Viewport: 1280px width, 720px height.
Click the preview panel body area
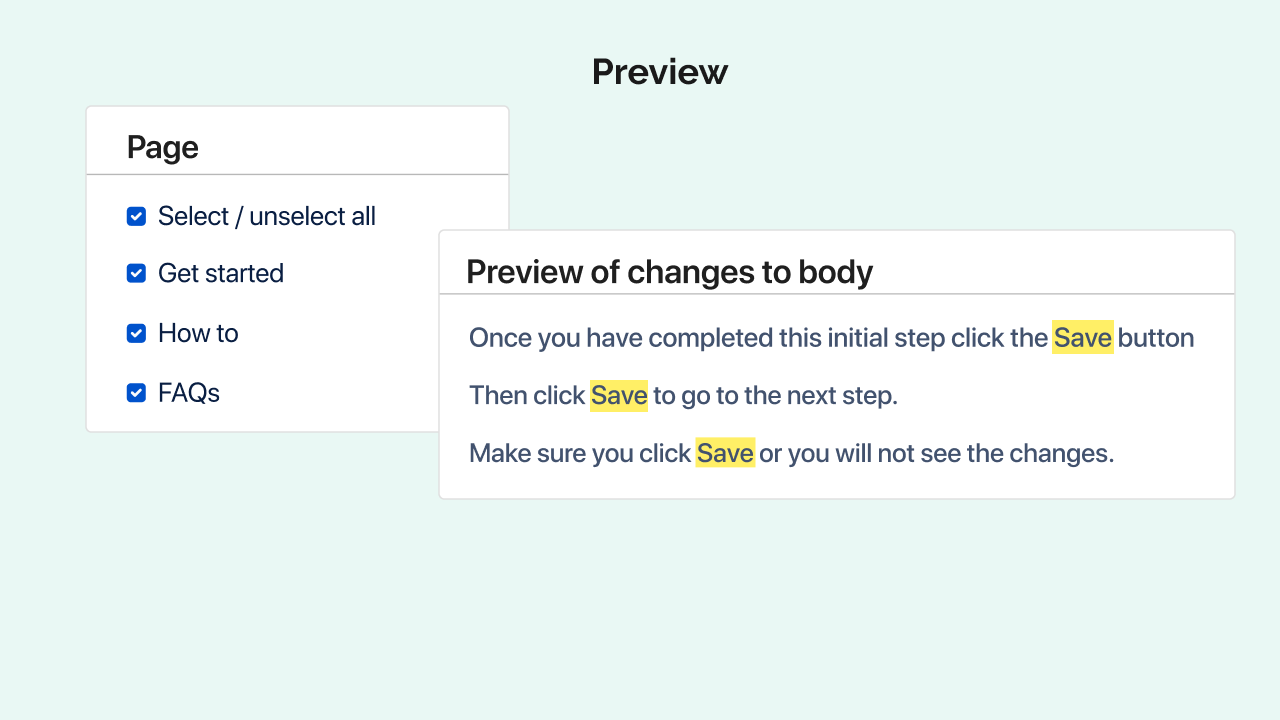(x=837, y=395)
